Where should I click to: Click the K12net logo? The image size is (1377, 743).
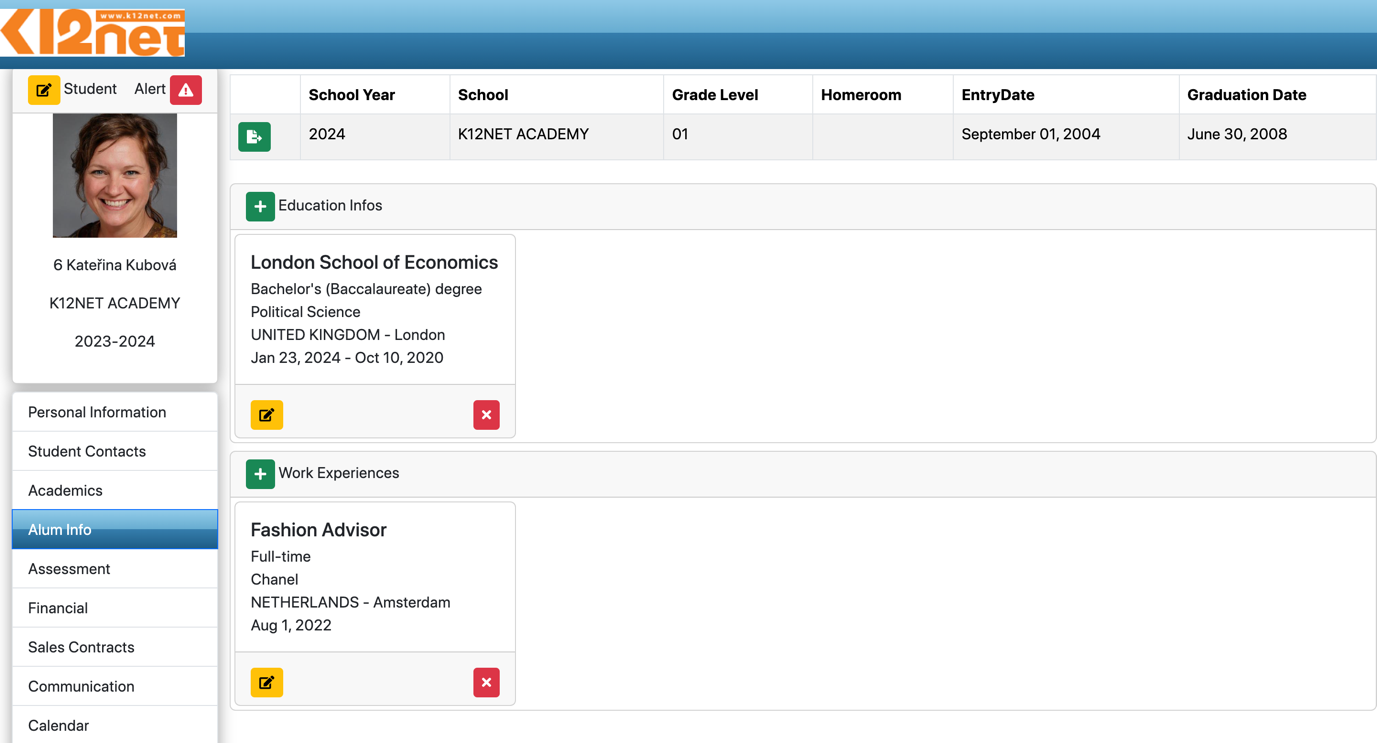pyautogui.click(x=93, y=32)
